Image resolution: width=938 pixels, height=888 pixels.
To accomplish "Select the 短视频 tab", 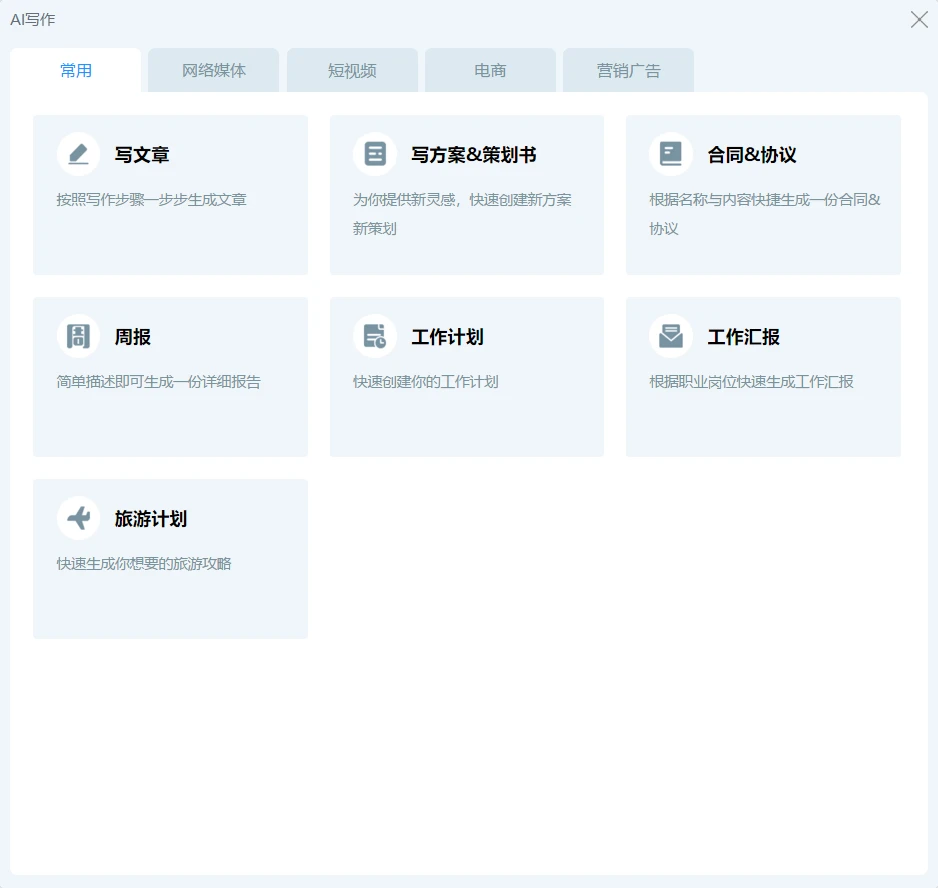I will 352,71.
